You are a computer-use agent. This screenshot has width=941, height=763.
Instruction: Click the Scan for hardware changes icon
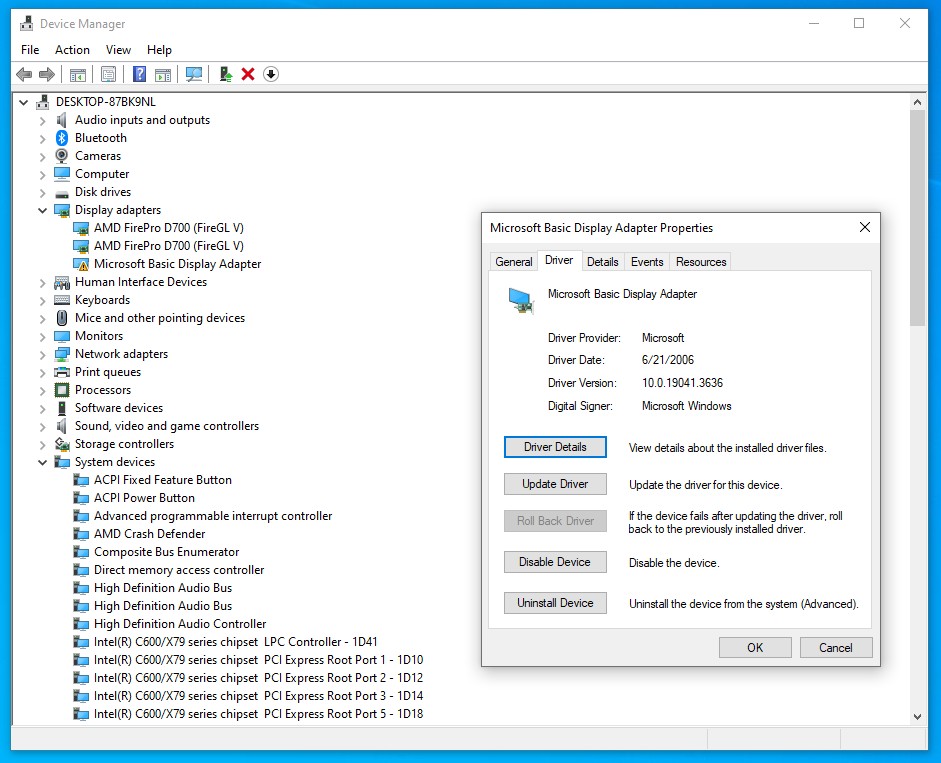(x=194, y=74)
